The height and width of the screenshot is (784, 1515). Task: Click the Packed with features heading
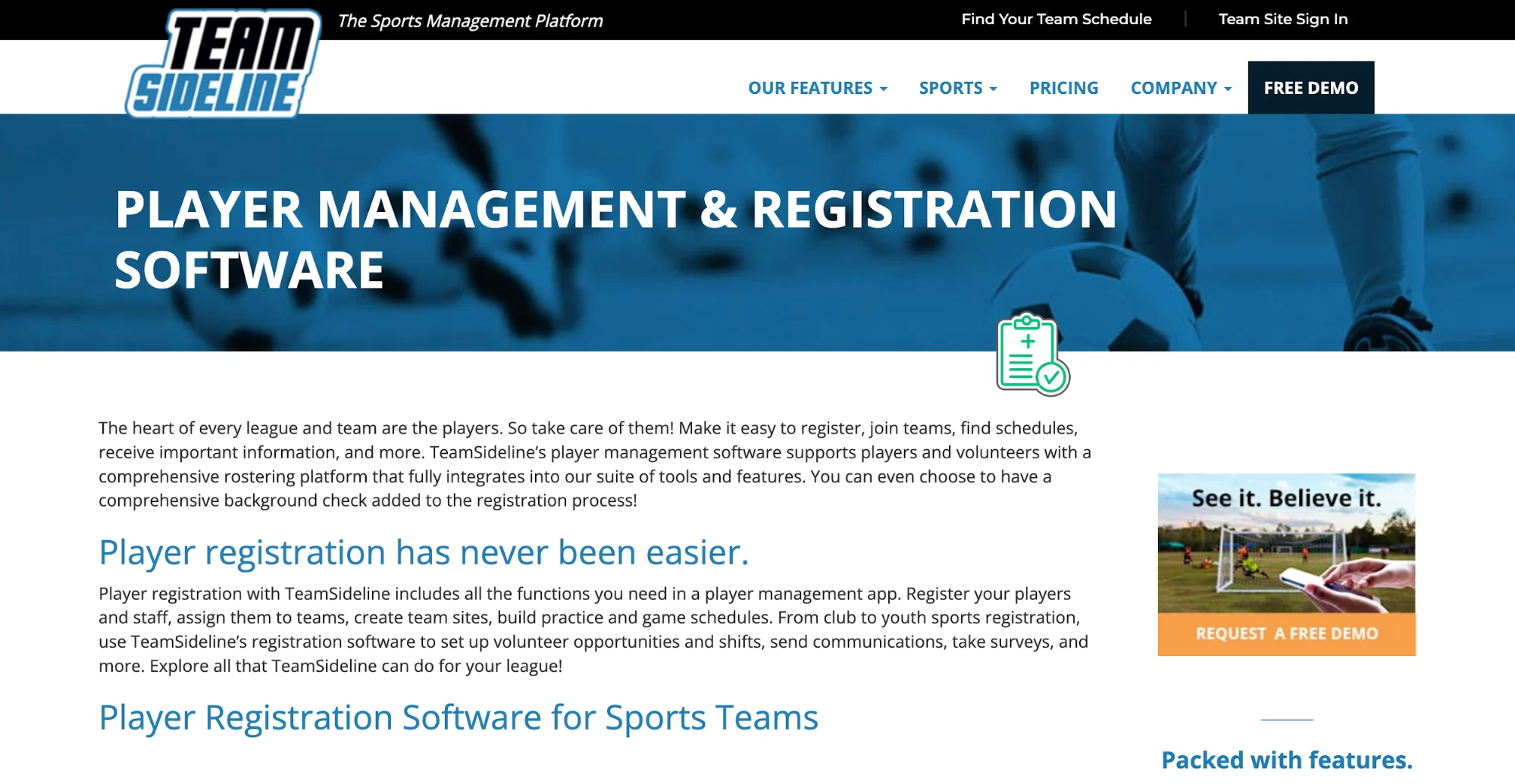[x=1287, y=760]
